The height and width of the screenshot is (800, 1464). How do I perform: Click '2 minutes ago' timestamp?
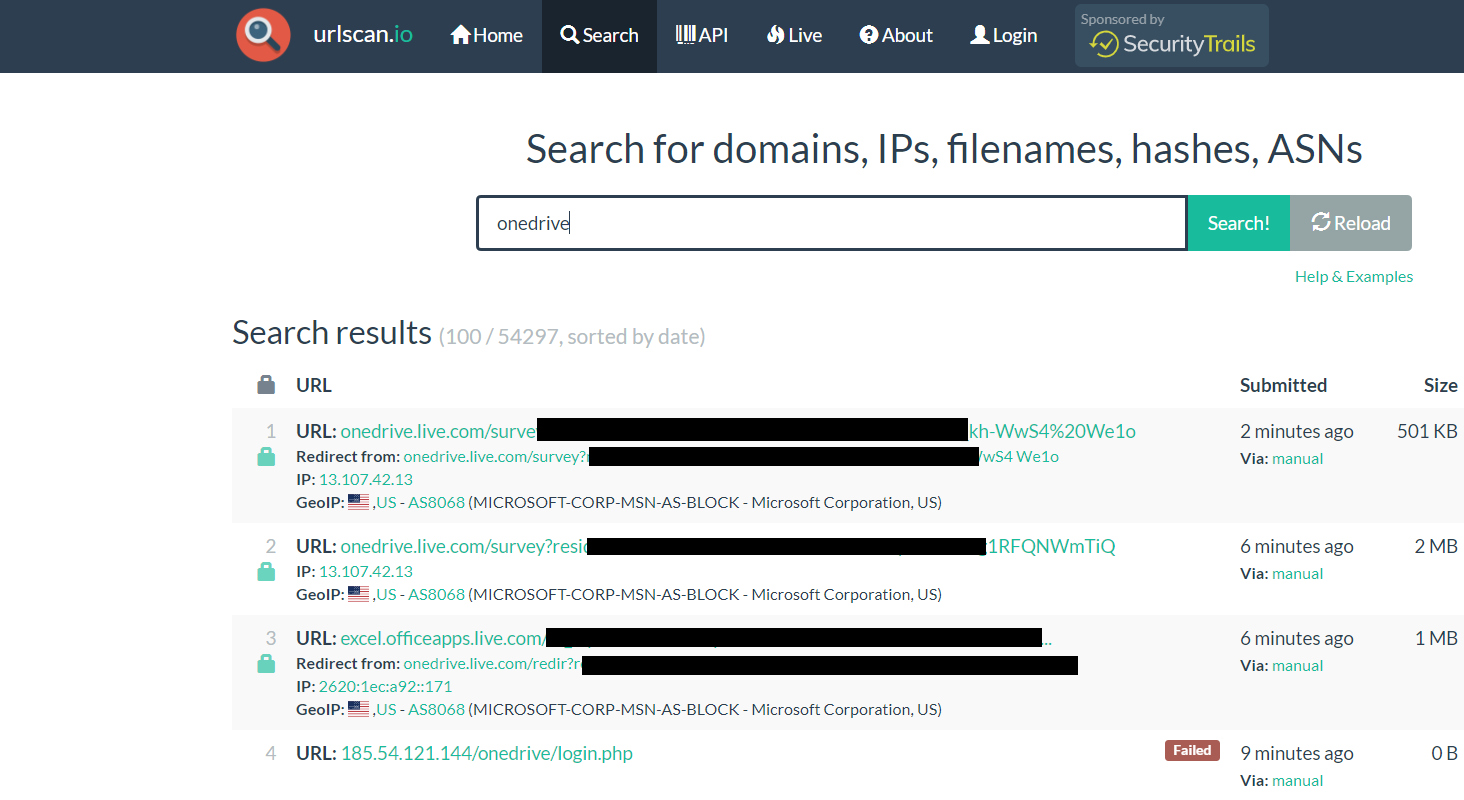coord(1297,431)
